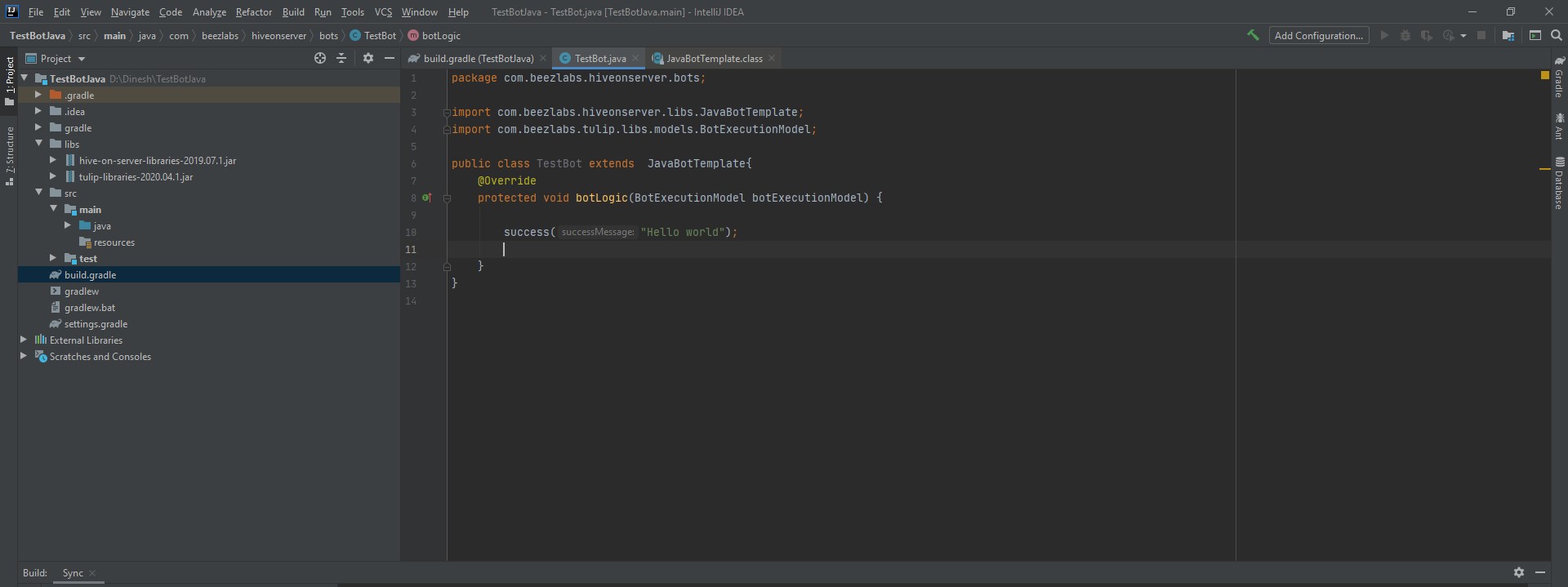Viewport: 1568px width, 587px height.
Task: Click the Stop square icon in the toolbar
Action: [1481, 35]
